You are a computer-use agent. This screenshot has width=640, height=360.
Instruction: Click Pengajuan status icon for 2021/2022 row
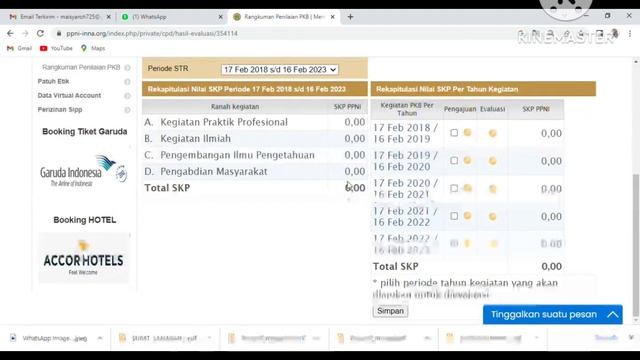(467, 216)
